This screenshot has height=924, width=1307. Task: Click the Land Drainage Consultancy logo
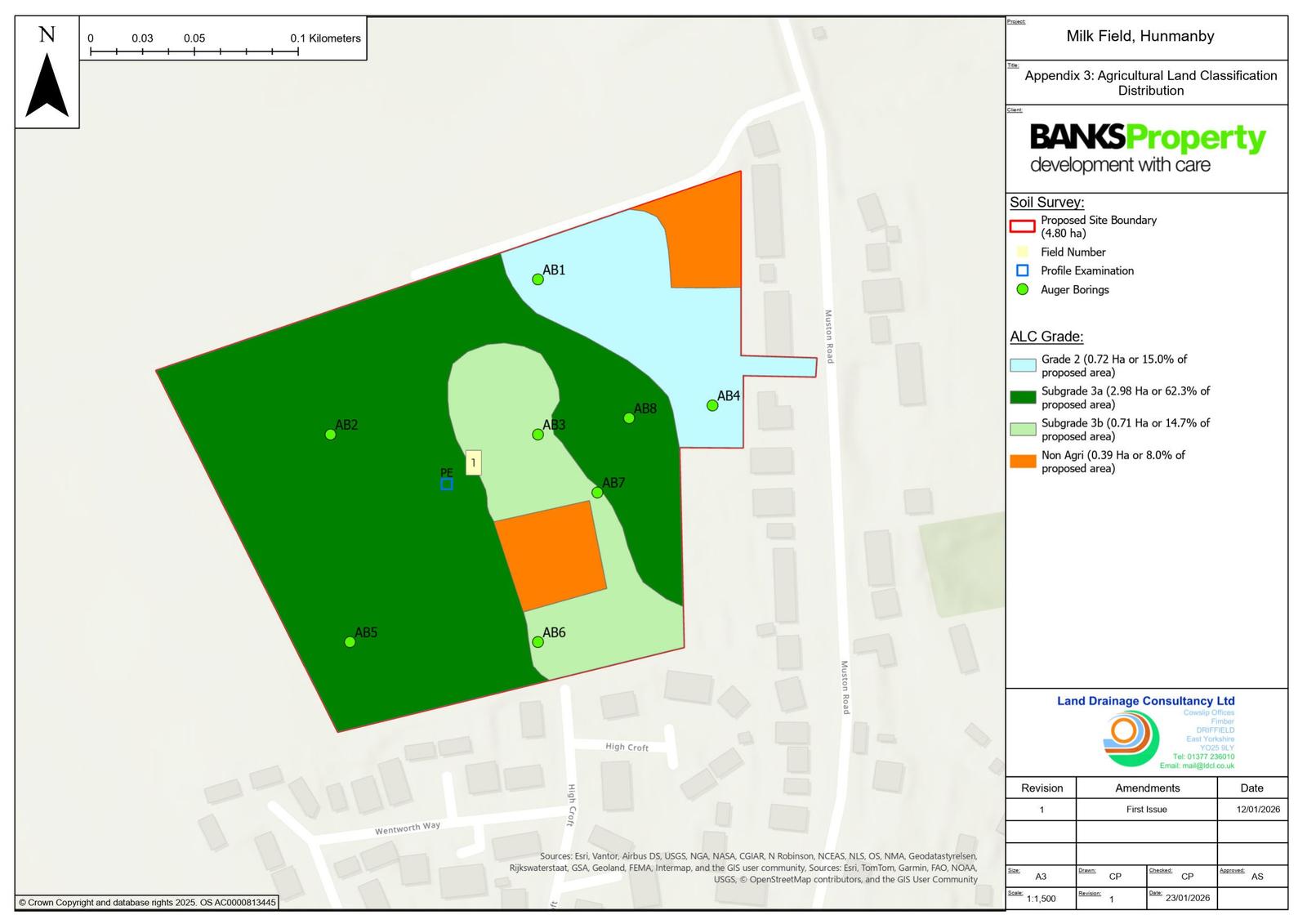[x=1131, y=739]
